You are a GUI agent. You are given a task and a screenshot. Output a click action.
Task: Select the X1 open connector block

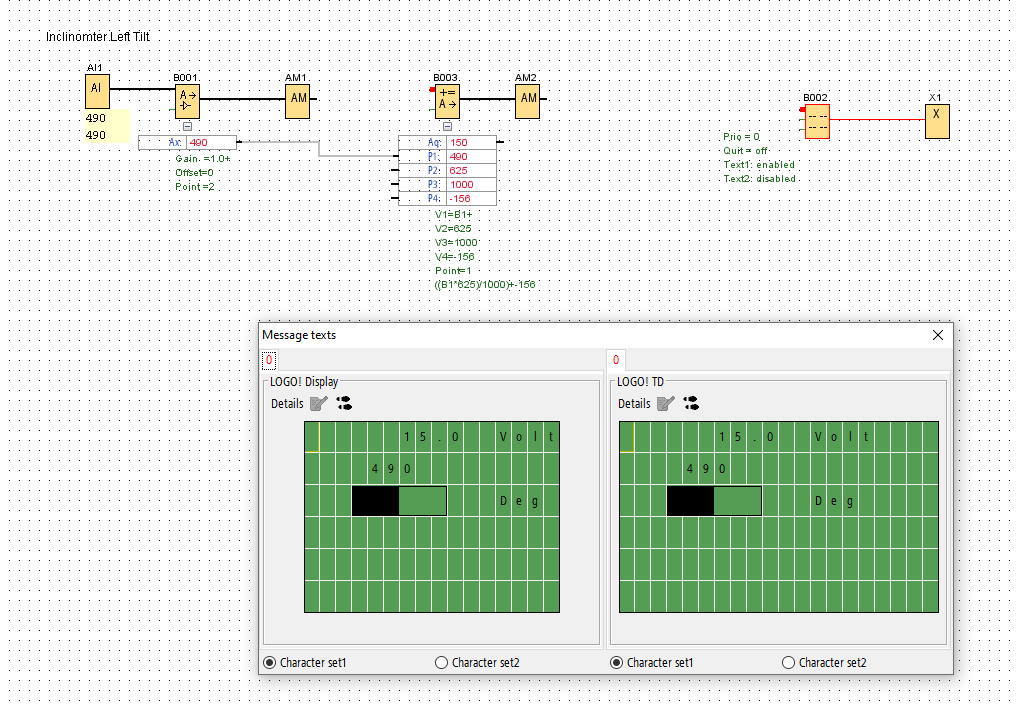(936, 119)
